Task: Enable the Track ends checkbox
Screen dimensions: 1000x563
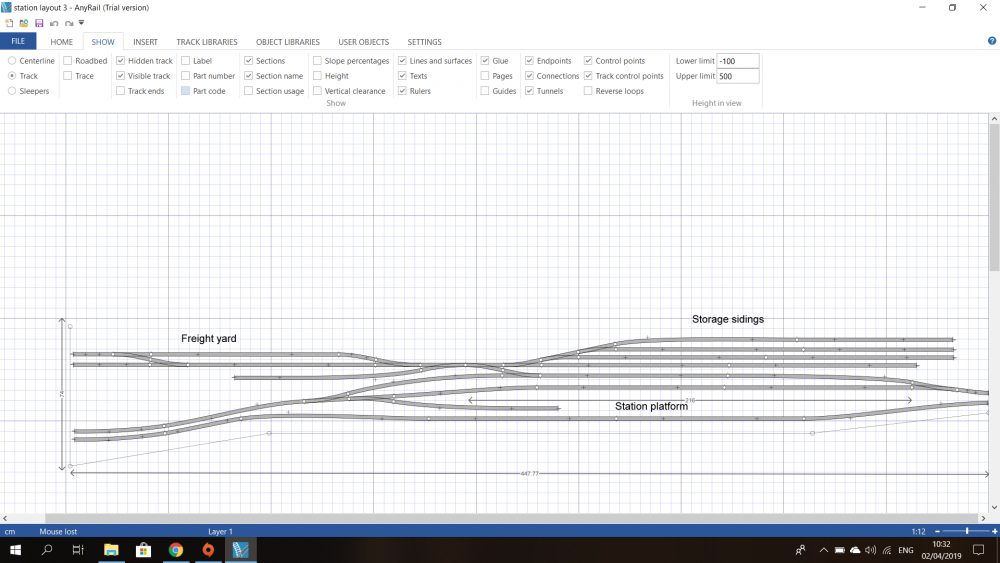Action: [121, 91]
